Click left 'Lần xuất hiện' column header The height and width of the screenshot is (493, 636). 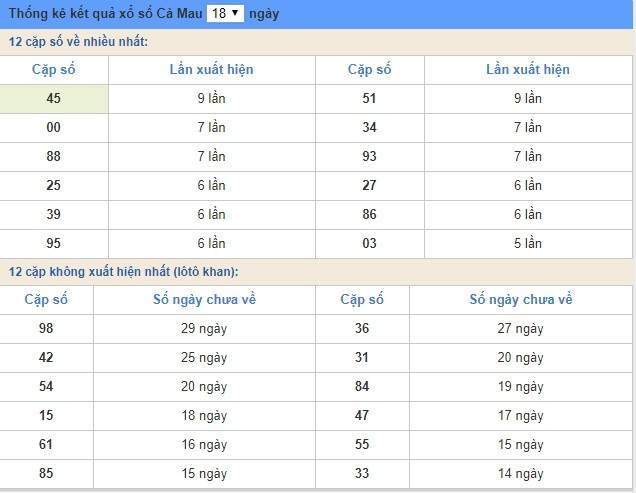point(211,69)
